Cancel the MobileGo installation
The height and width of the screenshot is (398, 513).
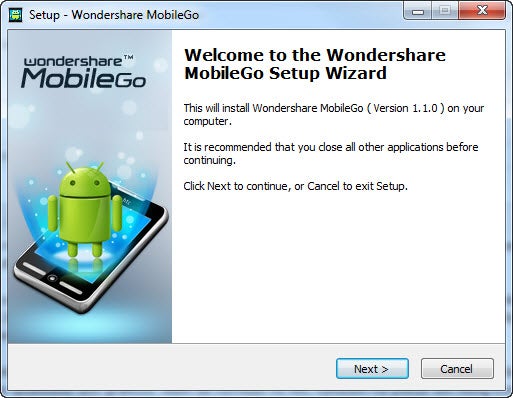(x=457, y=369)
